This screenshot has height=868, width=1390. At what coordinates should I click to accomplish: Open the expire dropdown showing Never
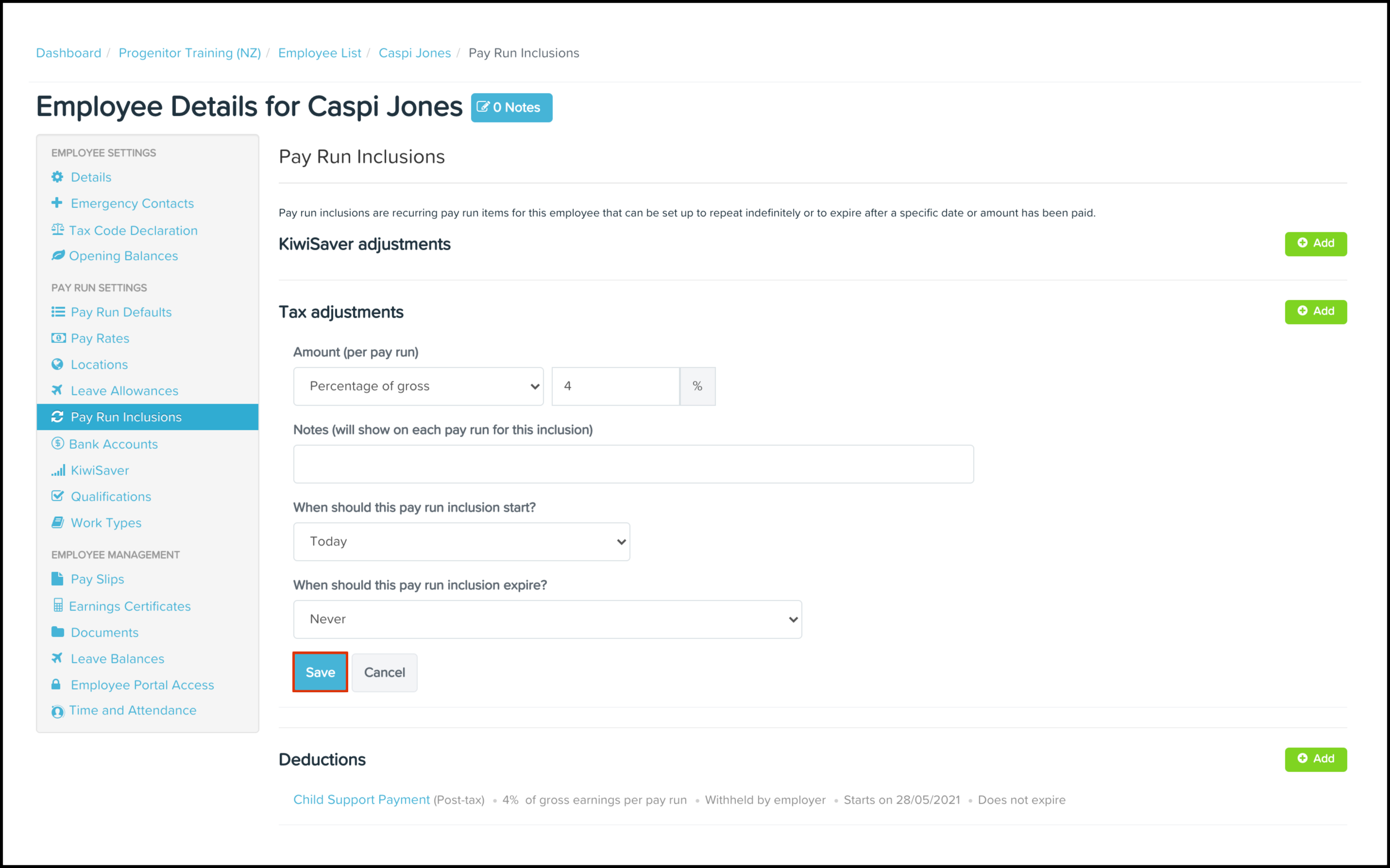click(547, 619)
